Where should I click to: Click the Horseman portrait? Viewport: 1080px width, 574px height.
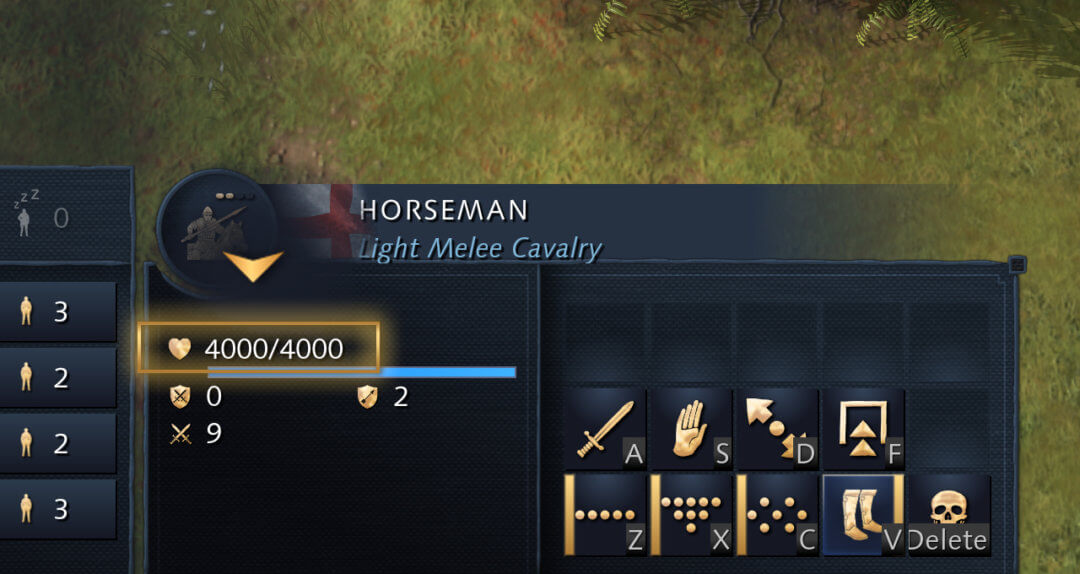coord(217,225)
